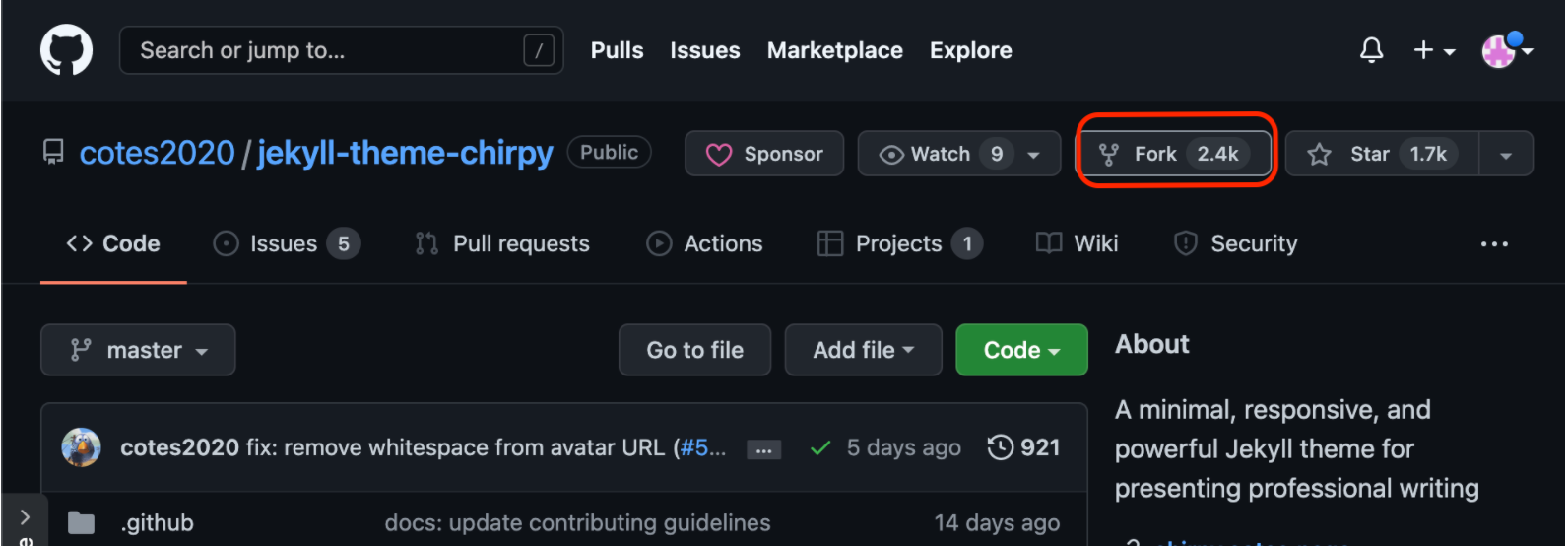Viewport: 1568px width, 546px height.
Task: Open the latest commit message link
Action: click(459, 447)
